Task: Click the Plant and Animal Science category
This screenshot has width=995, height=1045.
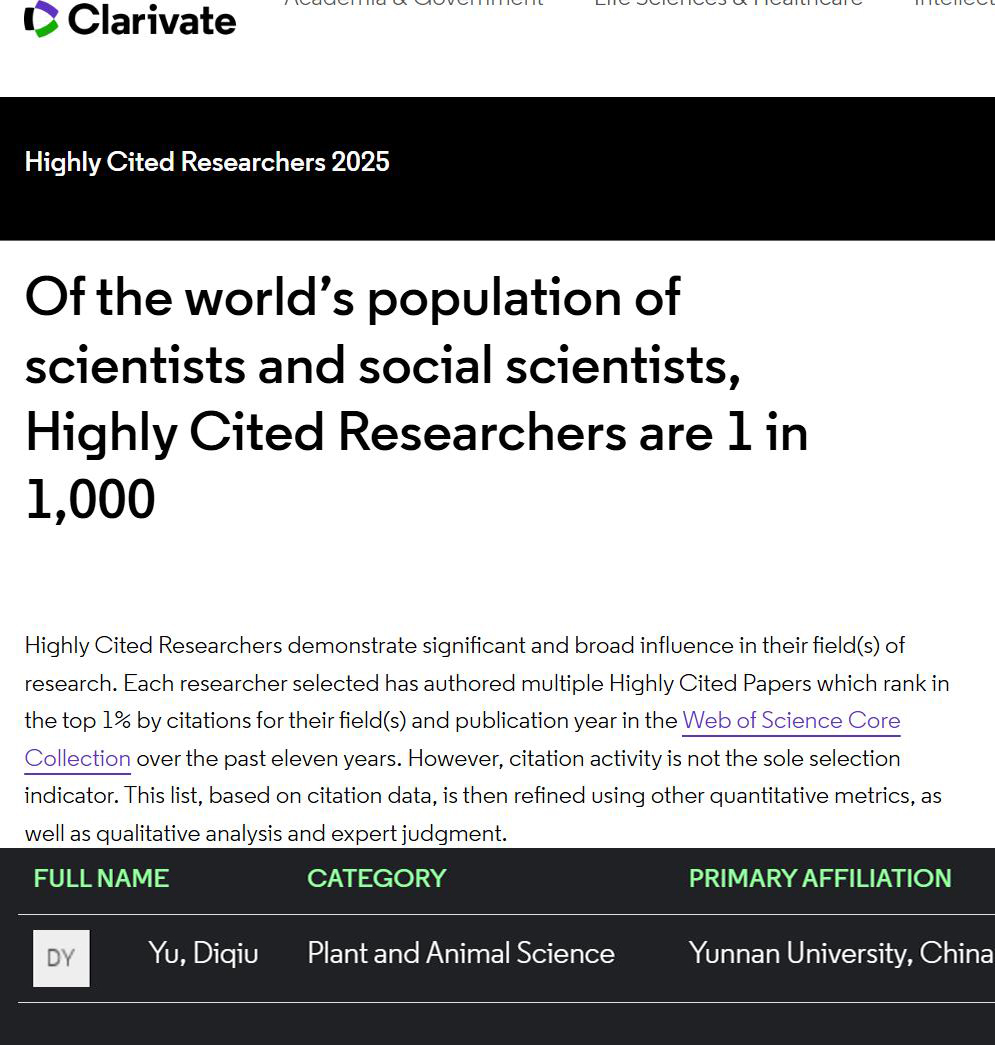Action: [x=460, y=954]
